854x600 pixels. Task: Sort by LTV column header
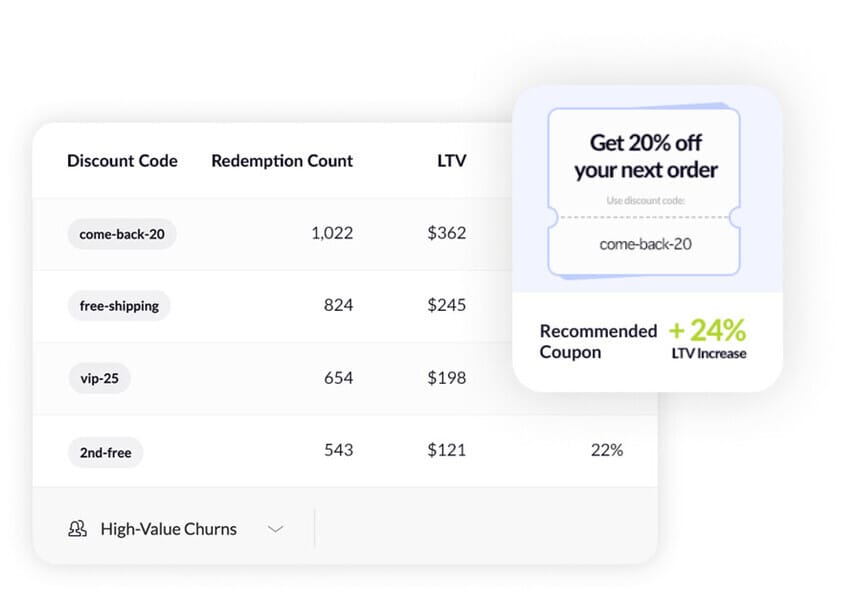point(451,160)
